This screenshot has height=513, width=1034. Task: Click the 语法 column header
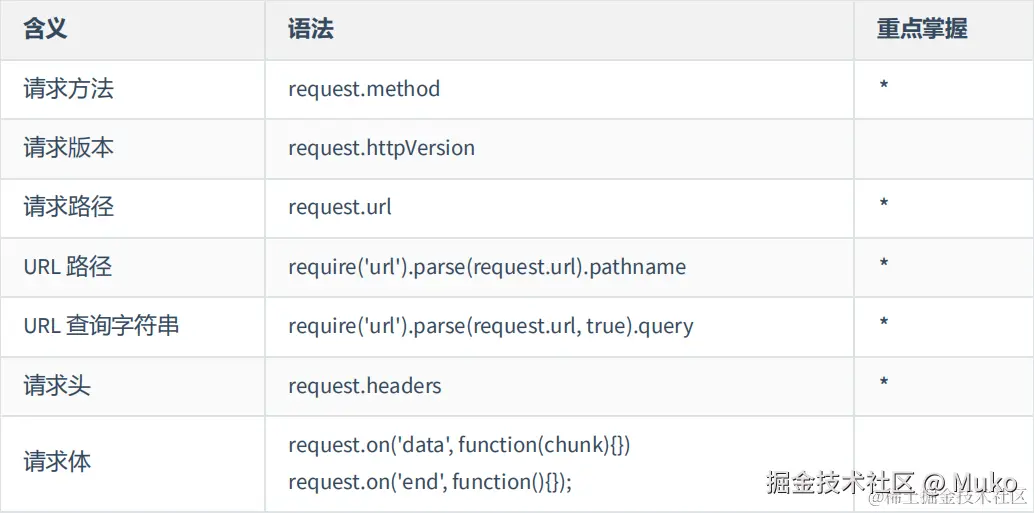pos(310,29)
